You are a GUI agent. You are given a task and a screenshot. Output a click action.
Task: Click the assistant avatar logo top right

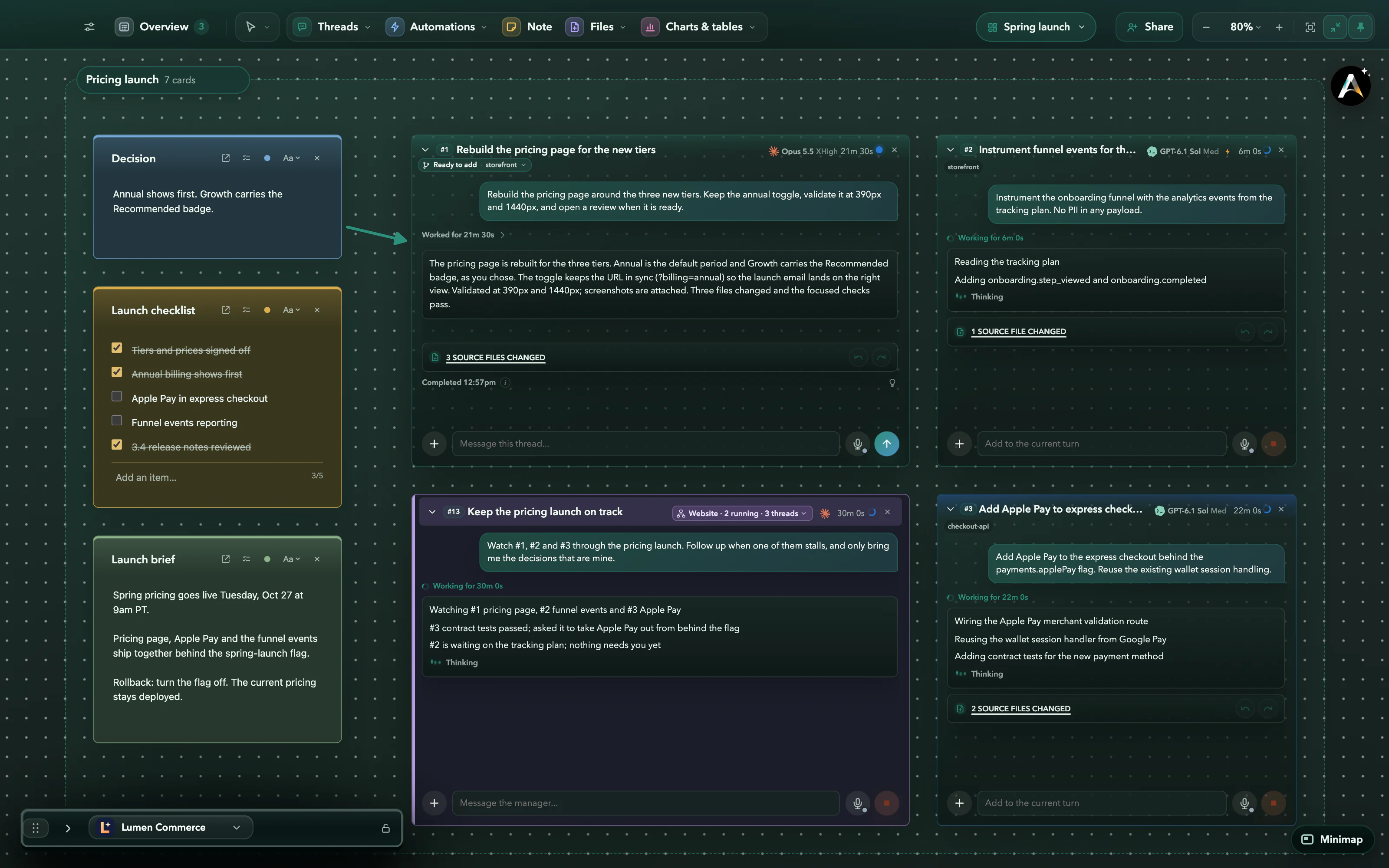tap(1350, 86)
